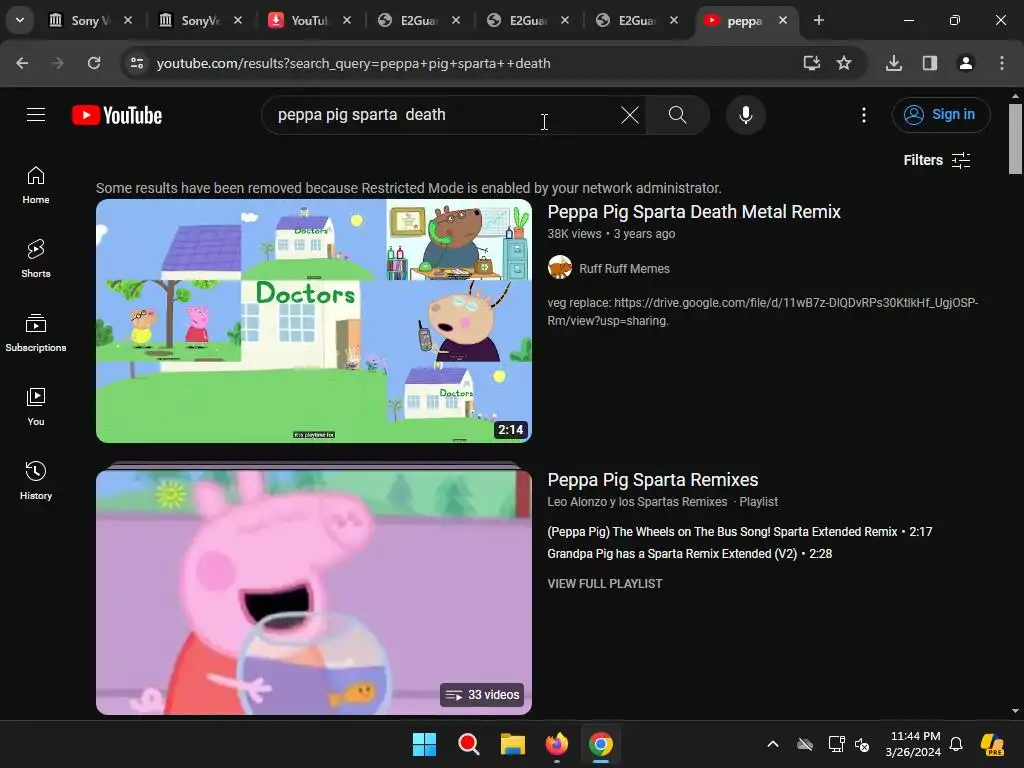Screen dimensions: 1024x768
Task: Reload the page
Action: tap(94, 63)
